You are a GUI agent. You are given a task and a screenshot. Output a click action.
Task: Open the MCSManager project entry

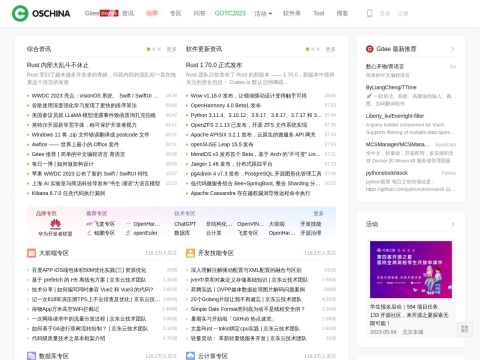pyautogui.click(x=397, y=144)
